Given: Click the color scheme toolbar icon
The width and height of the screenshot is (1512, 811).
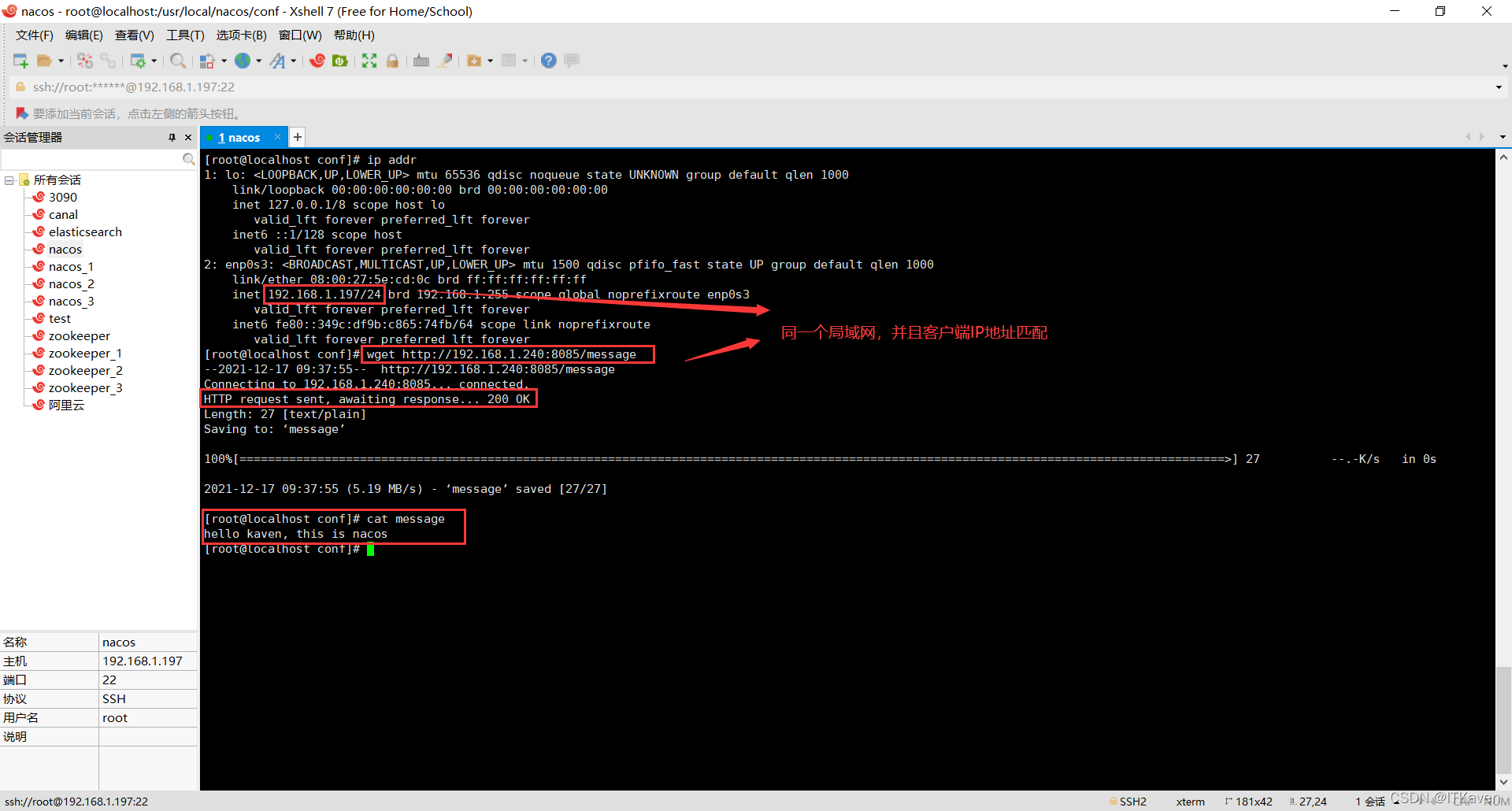Looking at the screenshot, I should coord(207,61).
